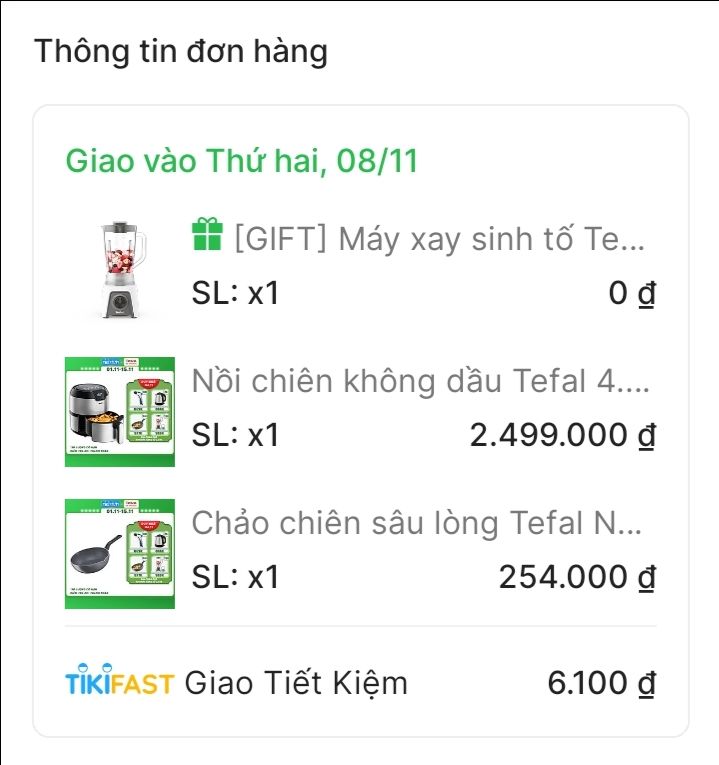Click the 0 đ gift price

click(x=632, y=294)
